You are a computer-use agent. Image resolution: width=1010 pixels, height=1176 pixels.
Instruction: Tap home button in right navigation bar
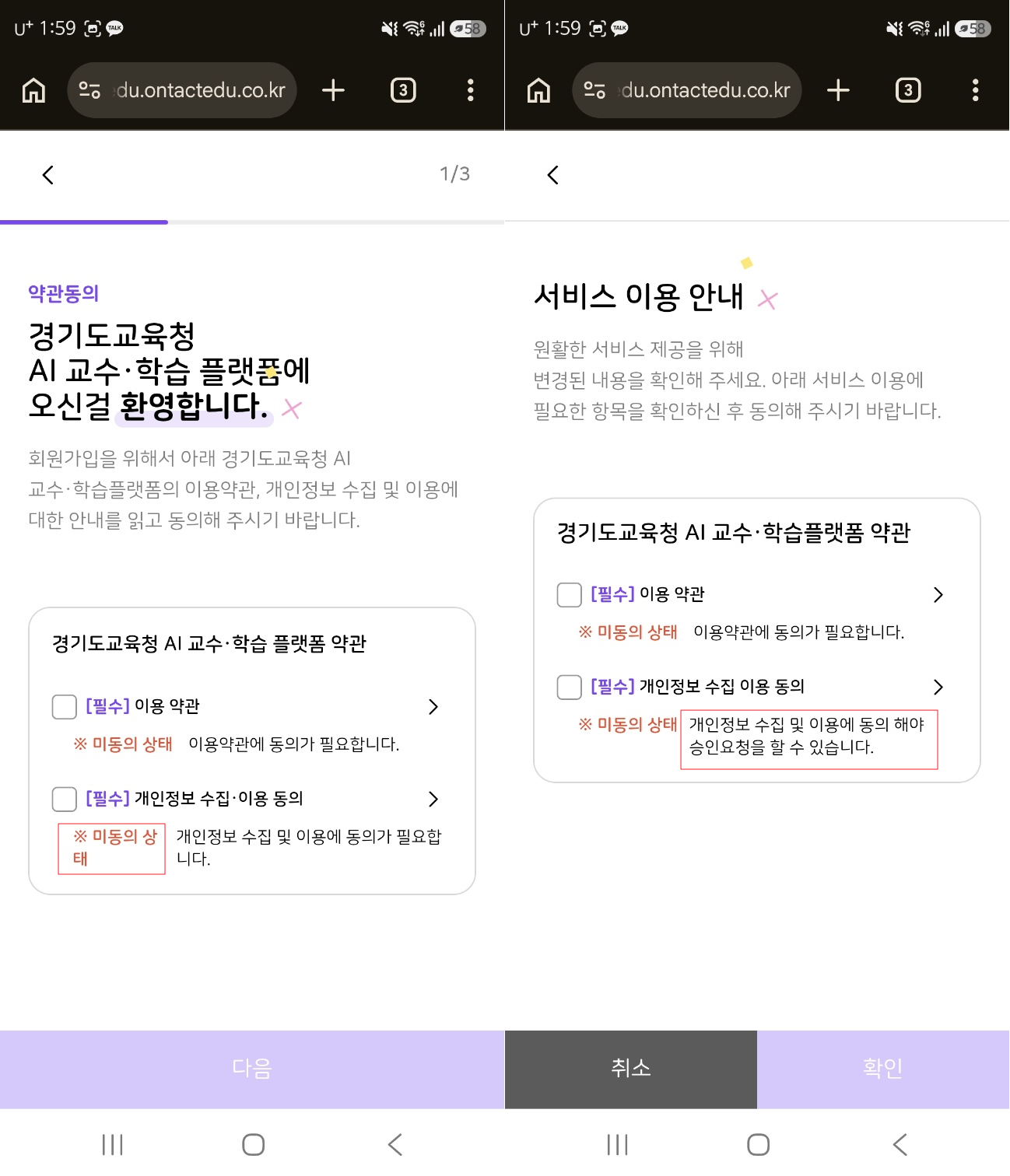coord(758,1145)
